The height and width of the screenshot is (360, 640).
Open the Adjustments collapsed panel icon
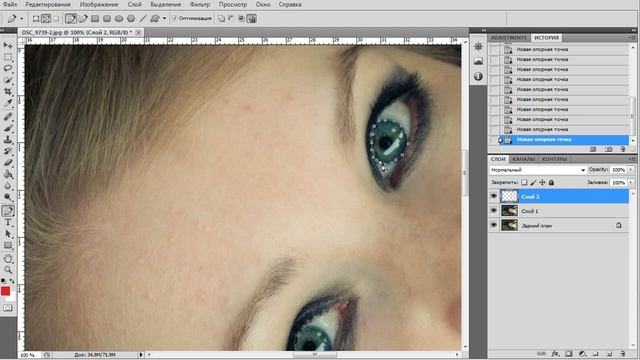tap(478, 47)
